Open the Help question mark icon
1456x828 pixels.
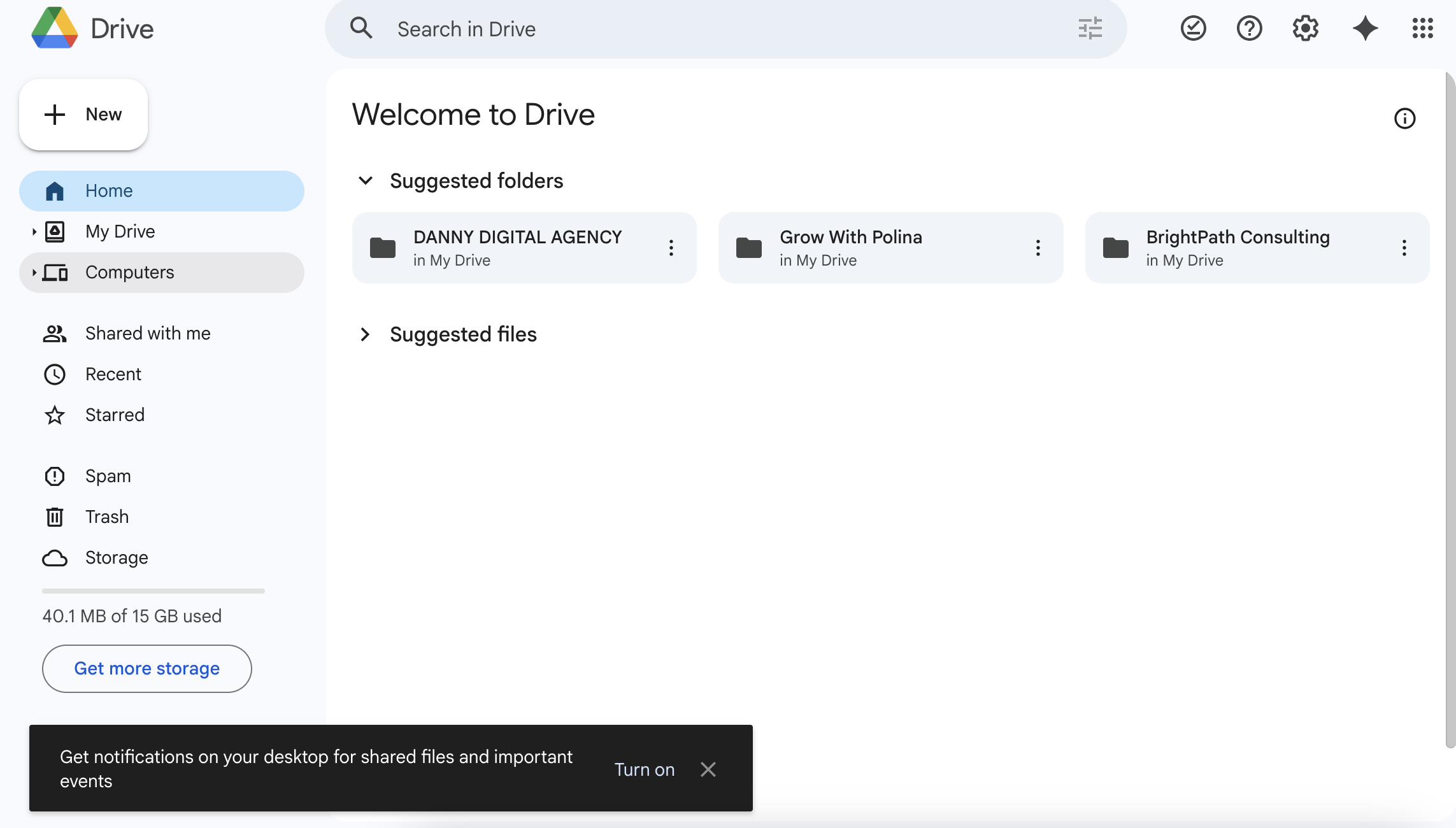pyautogui.click(x=1249, y=29)
